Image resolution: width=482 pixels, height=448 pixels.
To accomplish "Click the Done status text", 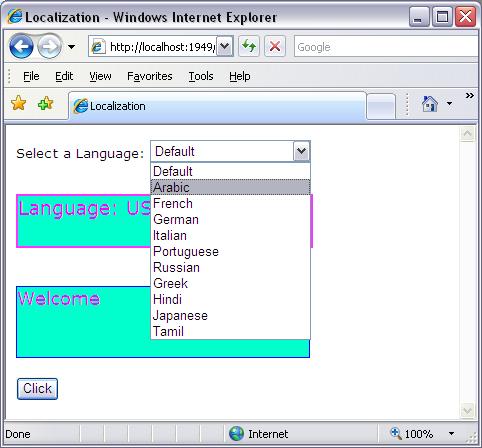I will [x=18, y=434].
